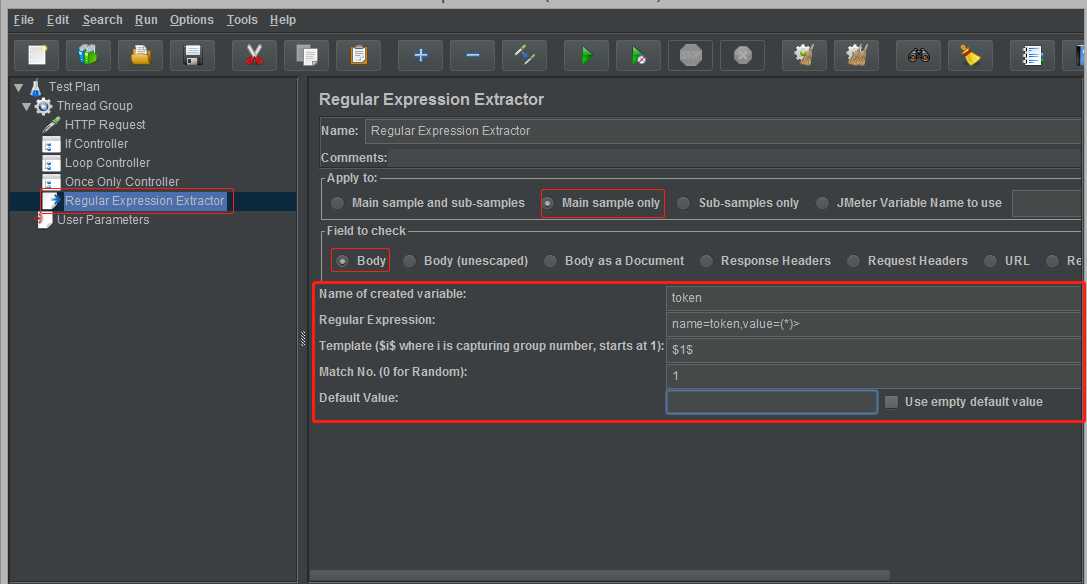This screenshot has height=584, width=1087.
Task: Open the Search menu
Action: pyautogui.click(x=103, y=19)
